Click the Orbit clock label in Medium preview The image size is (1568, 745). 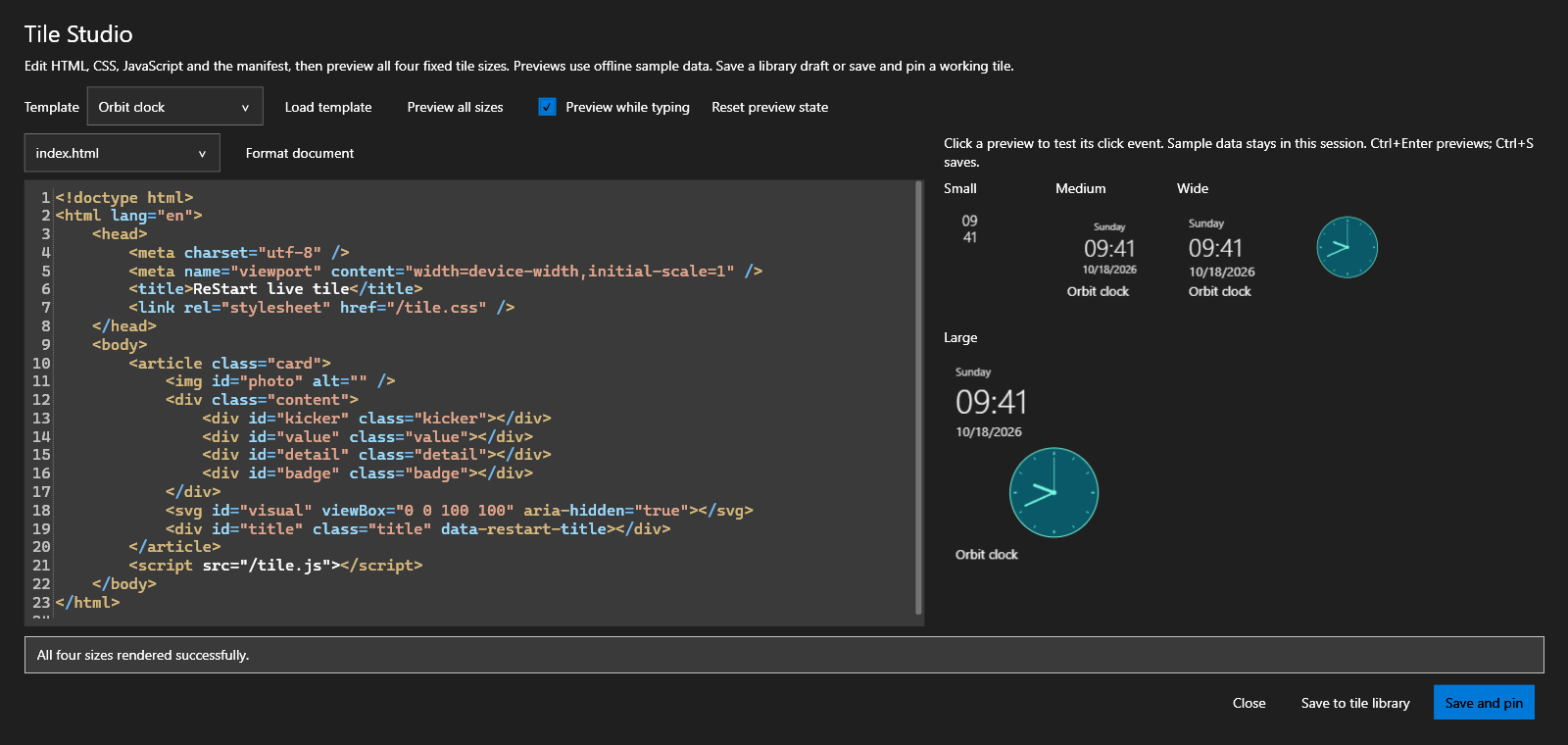[1098, 291]
